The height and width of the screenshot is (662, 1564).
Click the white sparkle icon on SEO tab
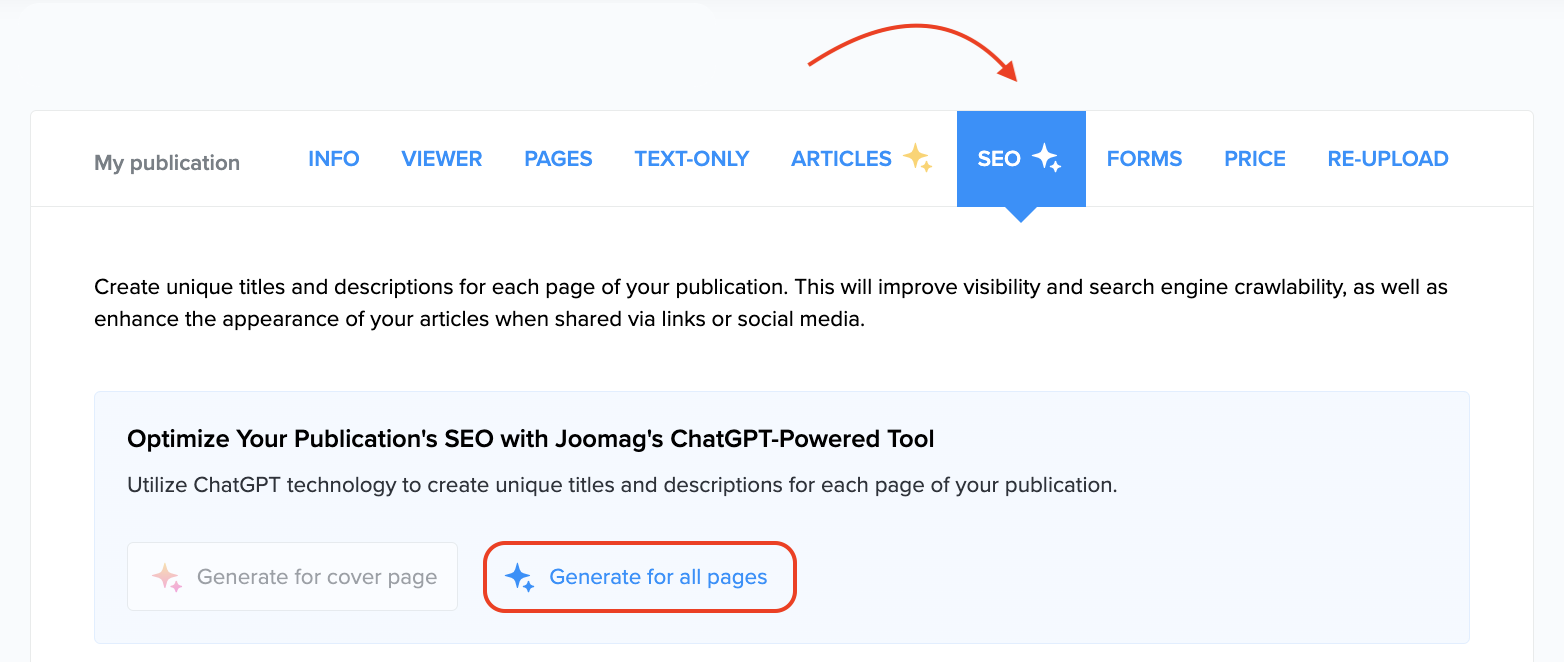(1046, 158)
